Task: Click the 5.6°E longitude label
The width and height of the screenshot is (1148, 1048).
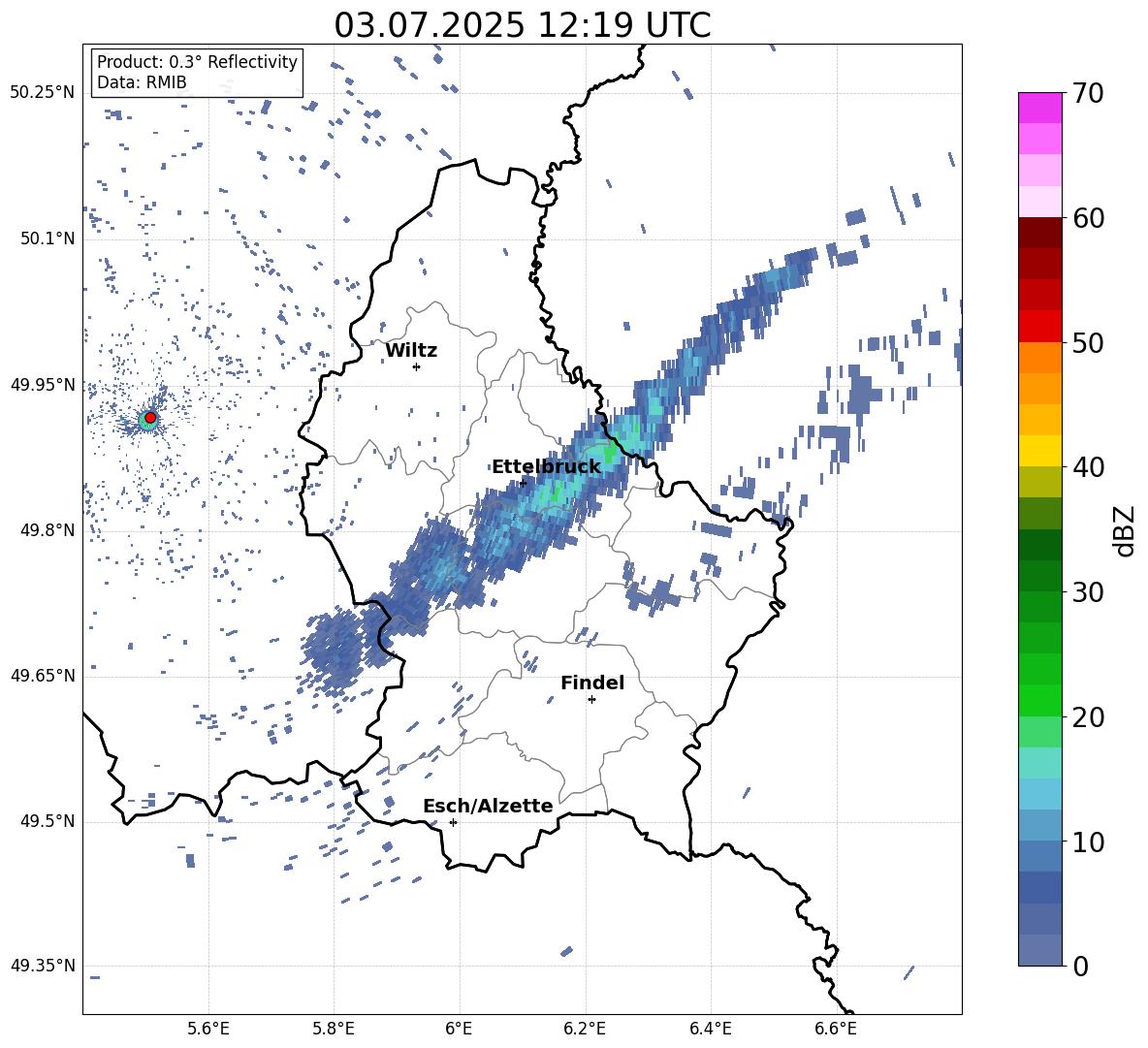Action: pyautogui.click(x=208, y=1029)
